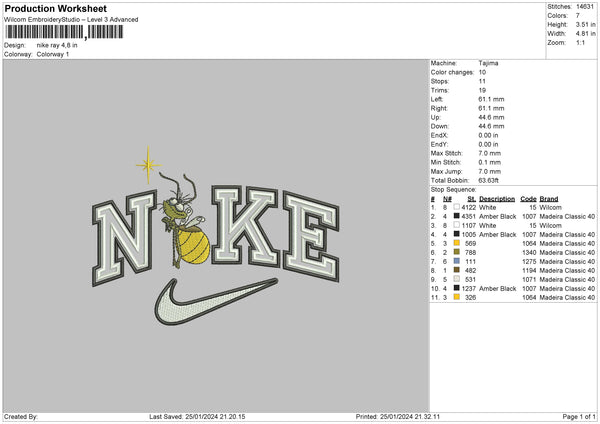The width and height of the screenshot is (600, 424).
Task: Click the Min Stitch value 0.1 mm
Action: [489, 162]
